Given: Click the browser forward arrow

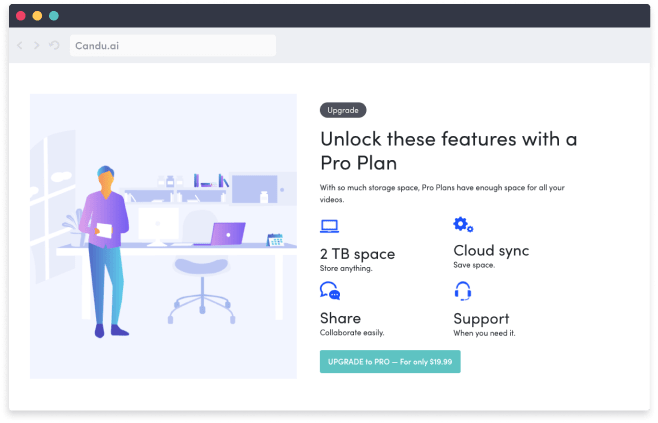Looking at the screenshot, I should [37, 45].
